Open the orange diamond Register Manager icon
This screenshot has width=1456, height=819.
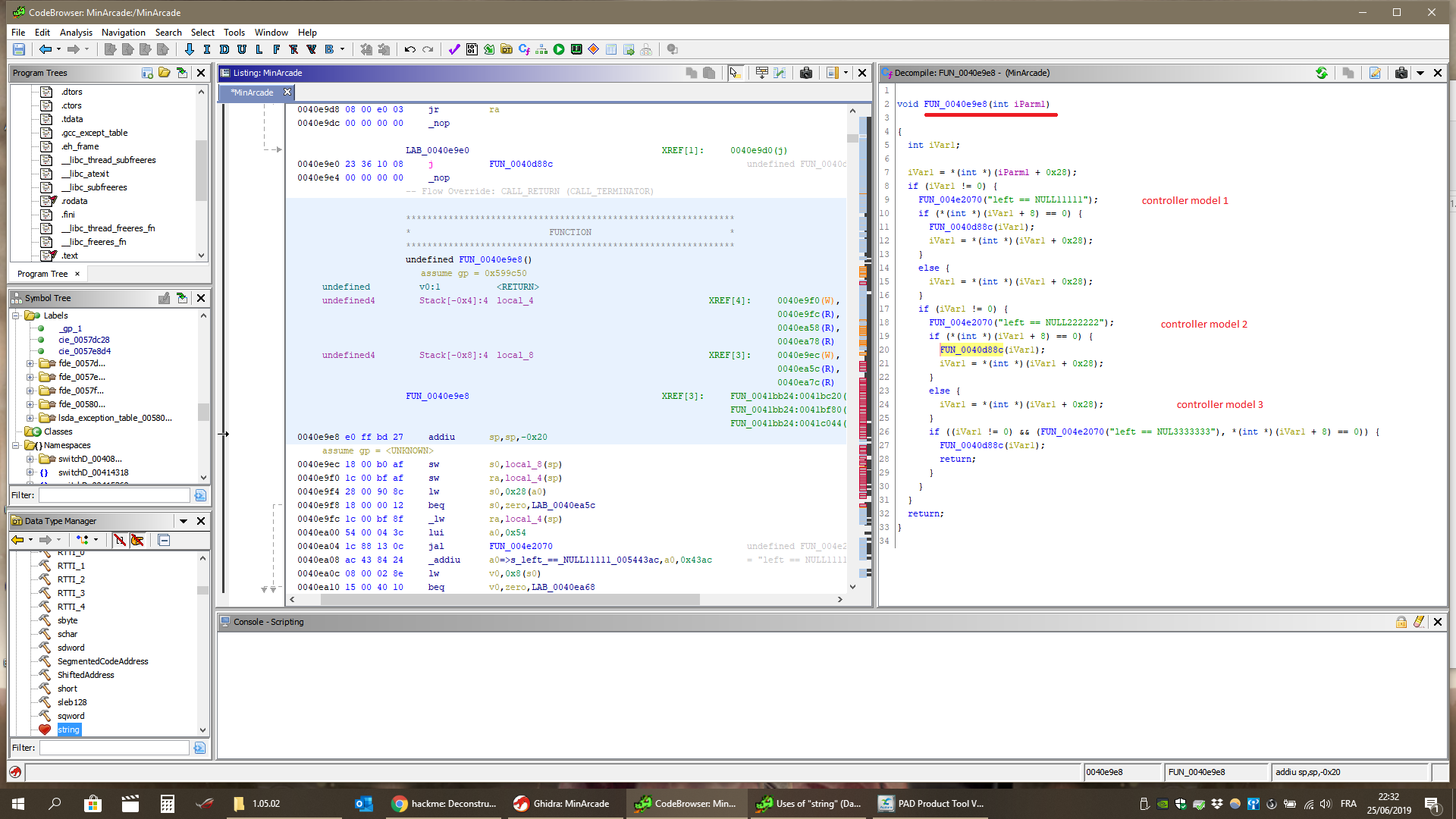click(x=594, y=49)
